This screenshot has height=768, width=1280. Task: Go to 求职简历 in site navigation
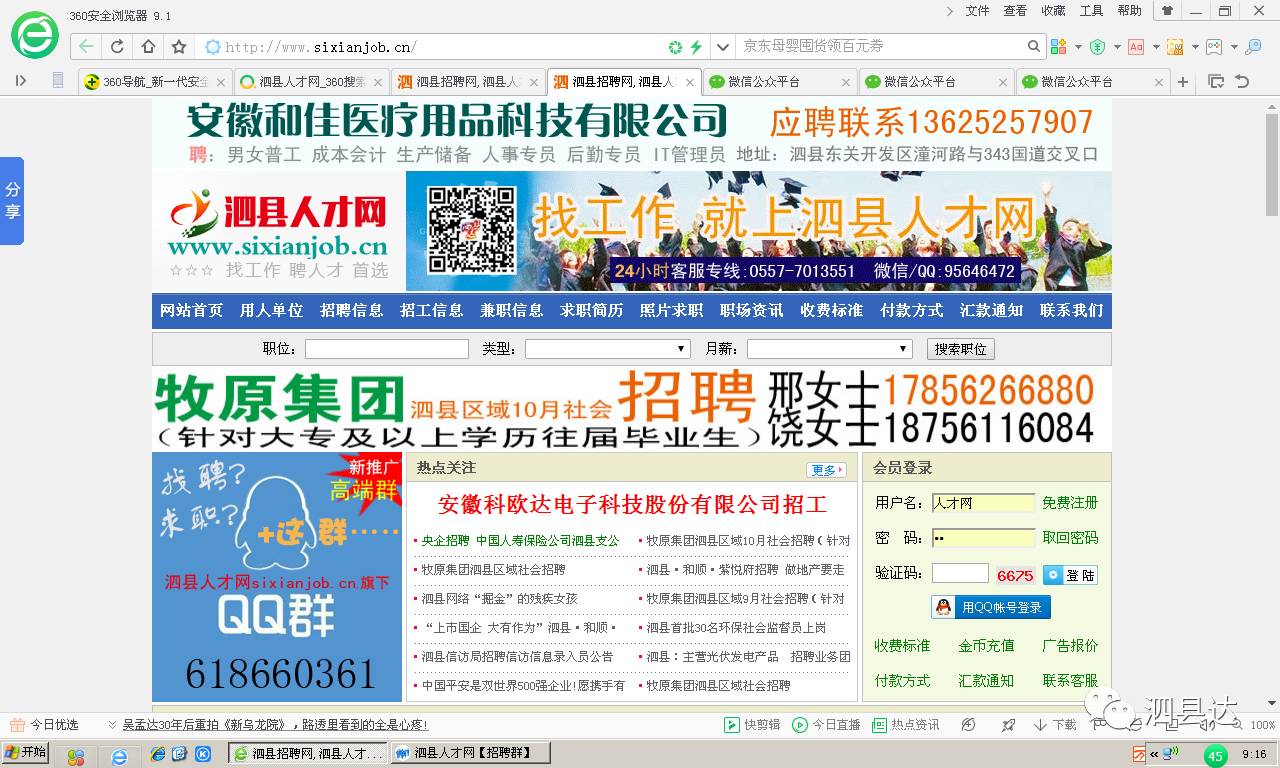tap(592, 311)
